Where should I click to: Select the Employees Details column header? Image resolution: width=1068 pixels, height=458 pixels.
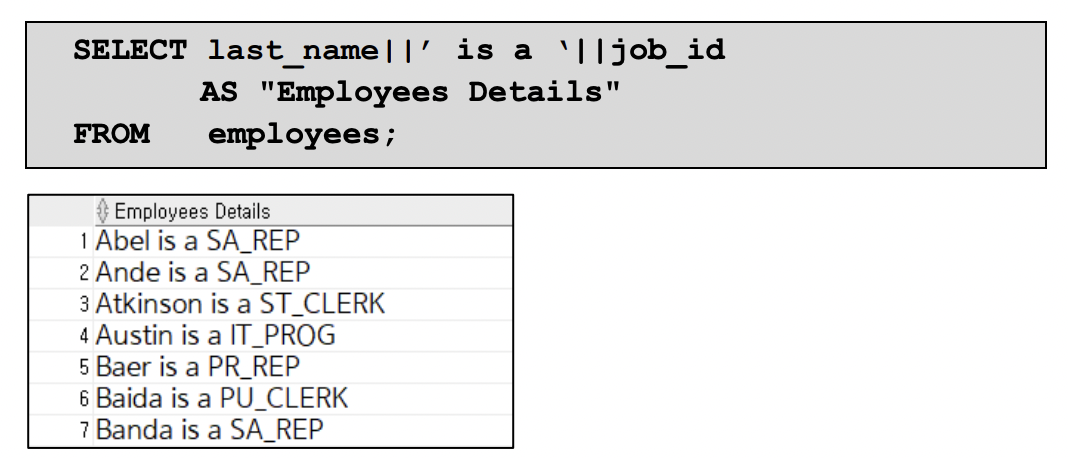(x=303, y=211)
